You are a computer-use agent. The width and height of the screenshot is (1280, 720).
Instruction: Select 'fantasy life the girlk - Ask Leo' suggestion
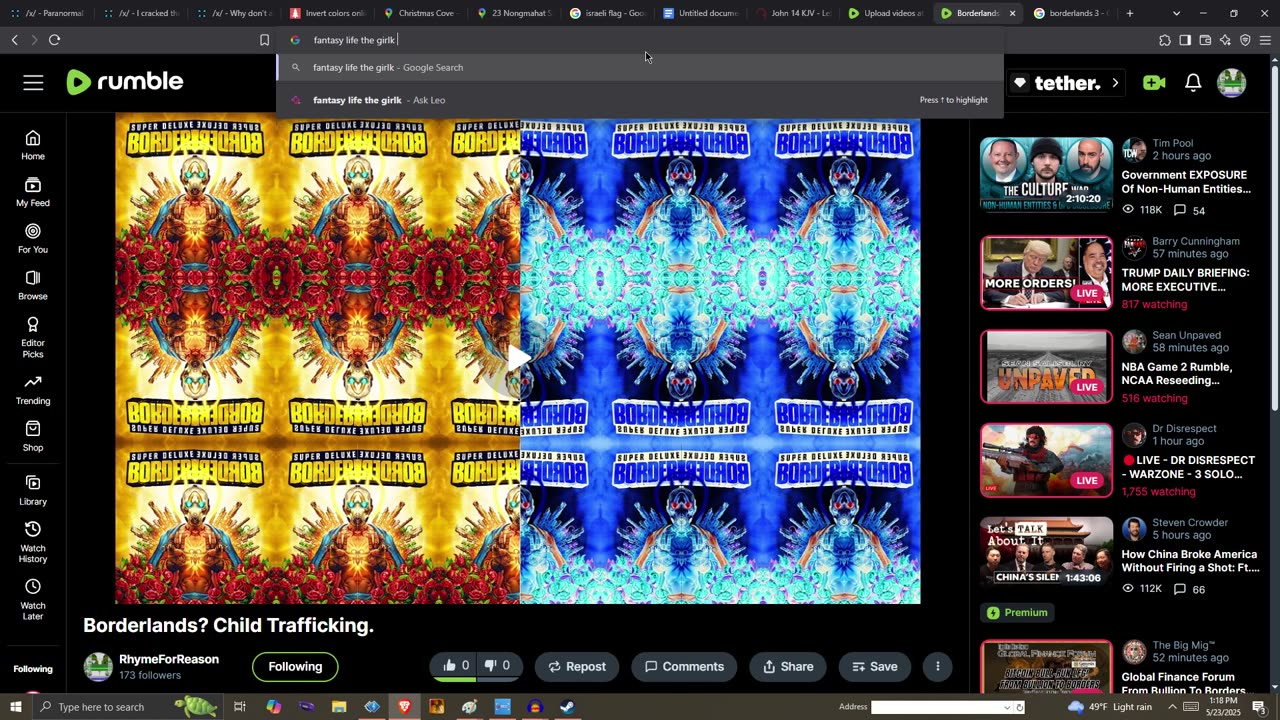640,100
